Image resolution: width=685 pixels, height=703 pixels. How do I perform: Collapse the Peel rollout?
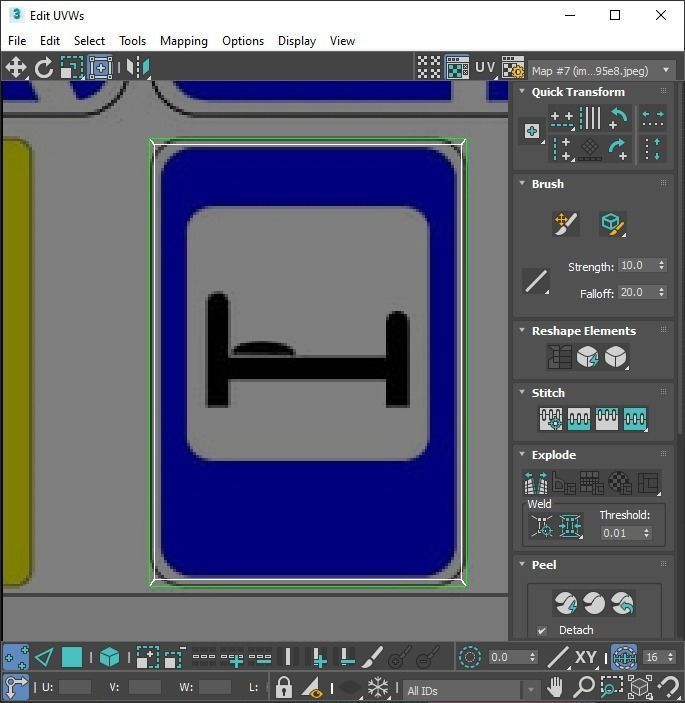point(522,564)
